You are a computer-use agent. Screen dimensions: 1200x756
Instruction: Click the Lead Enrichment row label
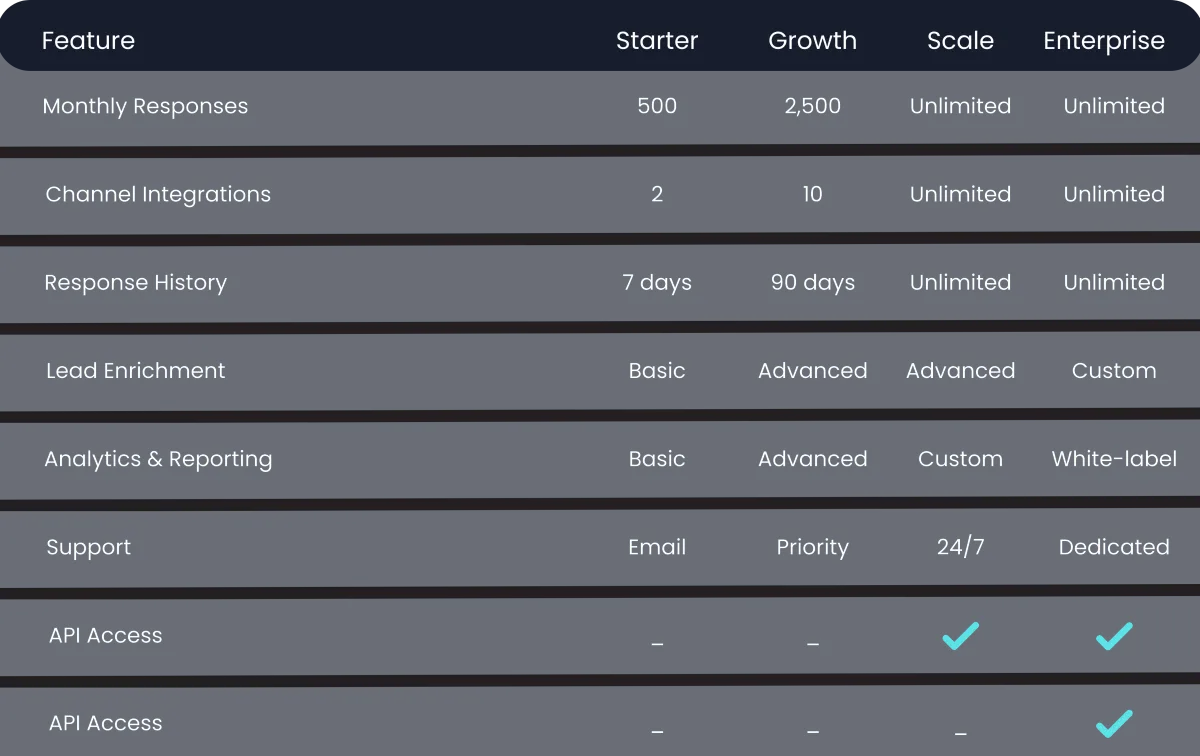click(136, 370)
